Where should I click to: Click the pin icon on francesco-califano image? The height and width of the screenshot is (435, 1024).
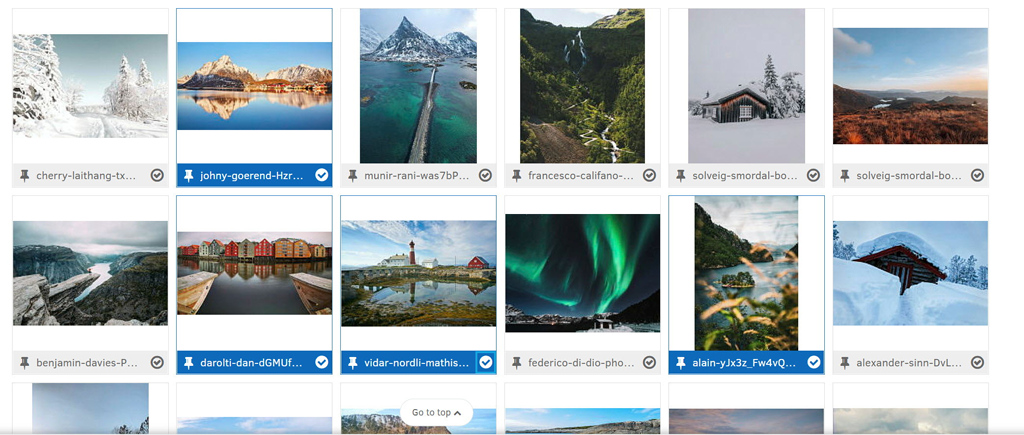click(517, 175)
